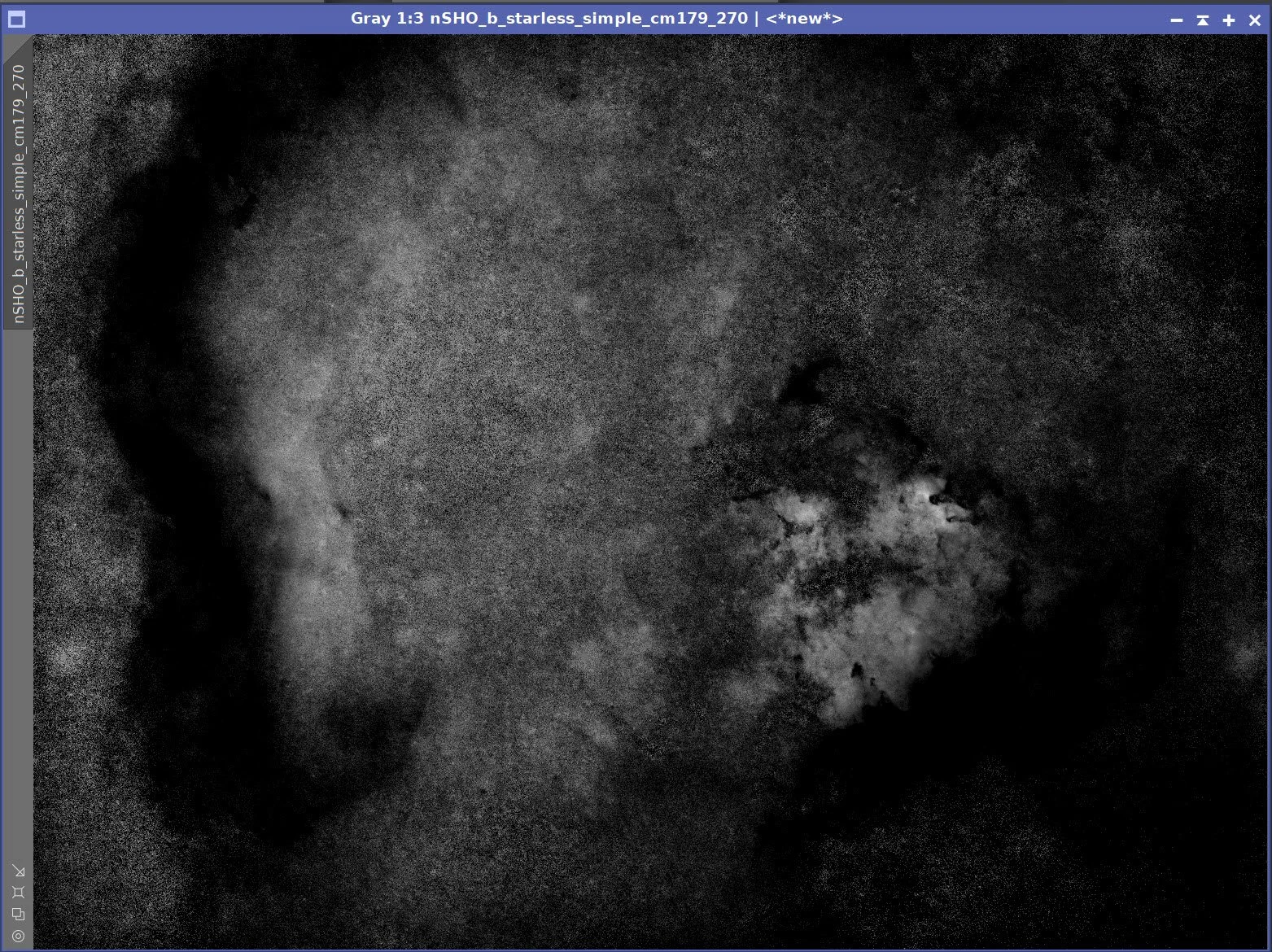1272x952 pixels.
Task: Click the window menu icon in the title bar
Action: coord(16,19)
